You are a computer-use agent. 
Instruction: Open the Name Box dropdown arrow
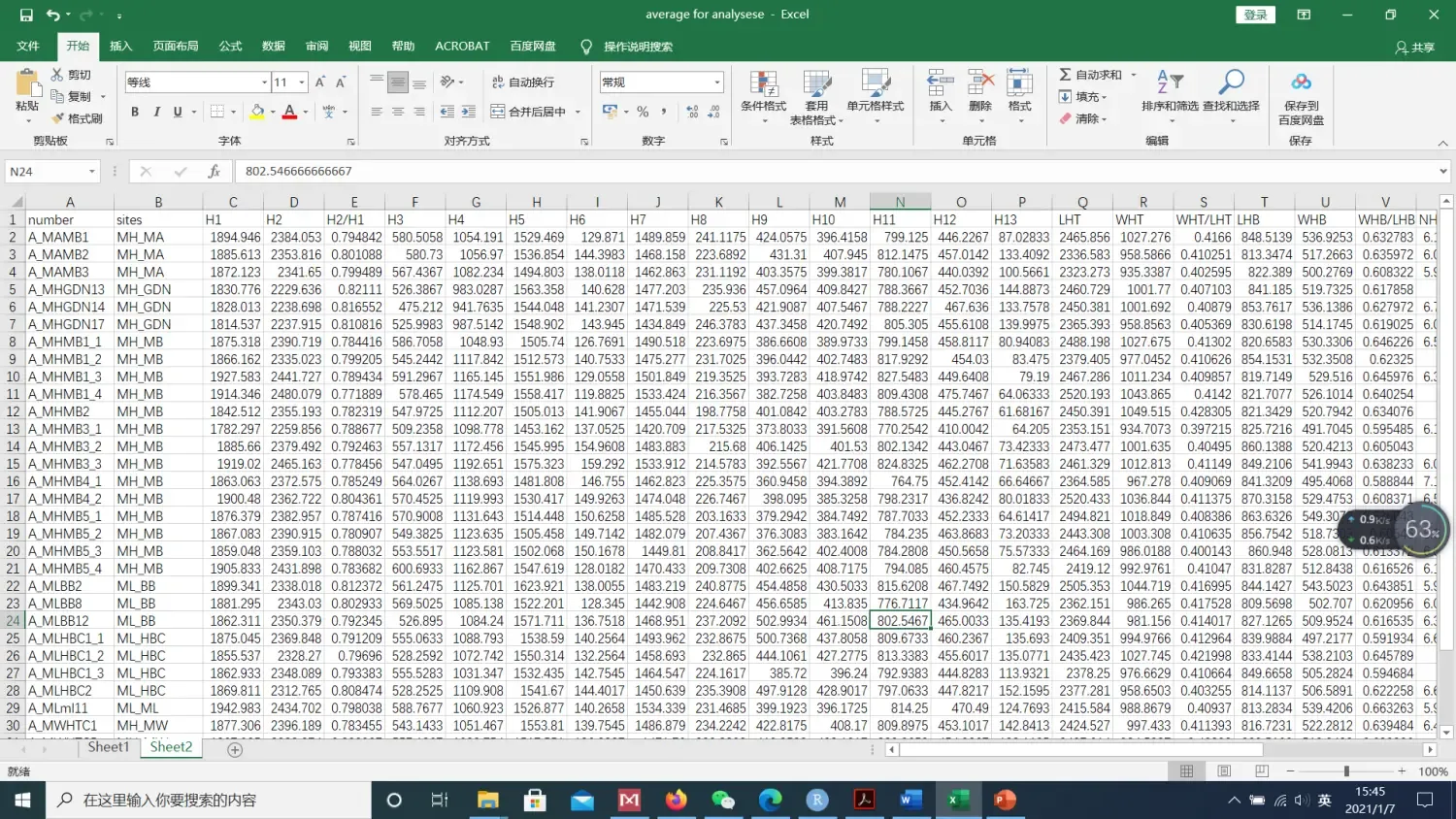(x=92, y=172)
